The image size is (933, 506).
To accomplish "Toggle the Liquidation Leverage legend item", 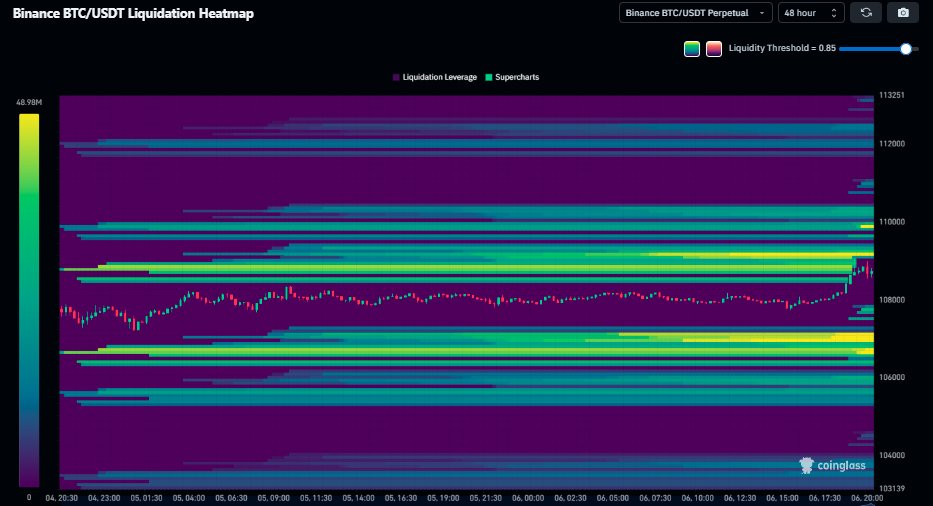I will coord(435,77).
